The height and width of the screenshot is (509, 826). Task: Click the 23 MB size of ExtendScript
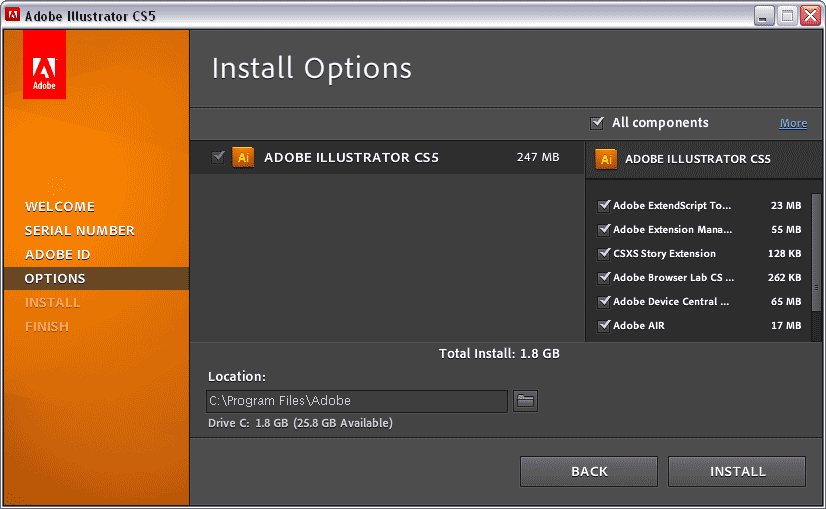[786, 205]
